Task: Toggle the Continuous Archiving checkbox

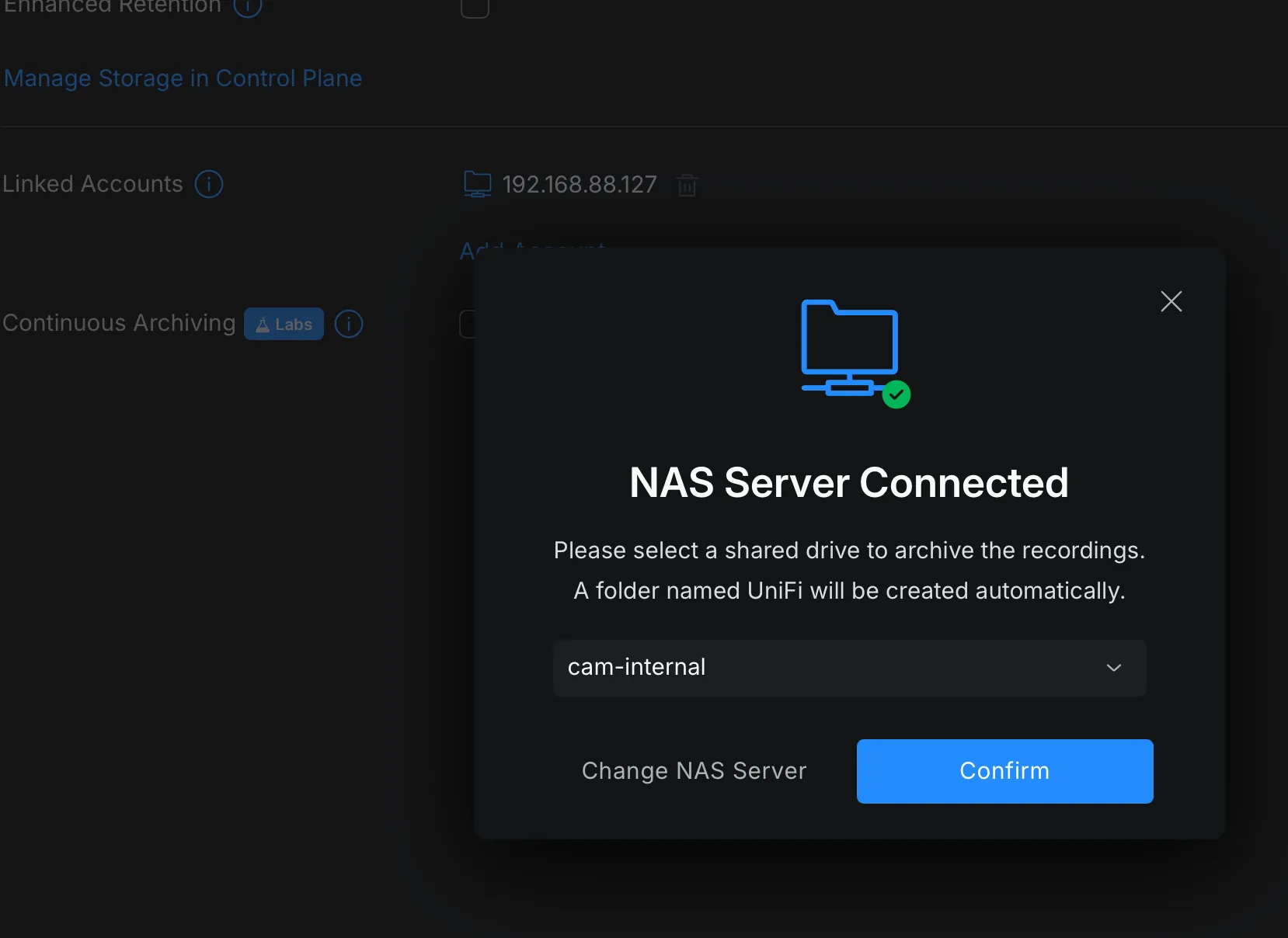Action: tap(468, 324)
